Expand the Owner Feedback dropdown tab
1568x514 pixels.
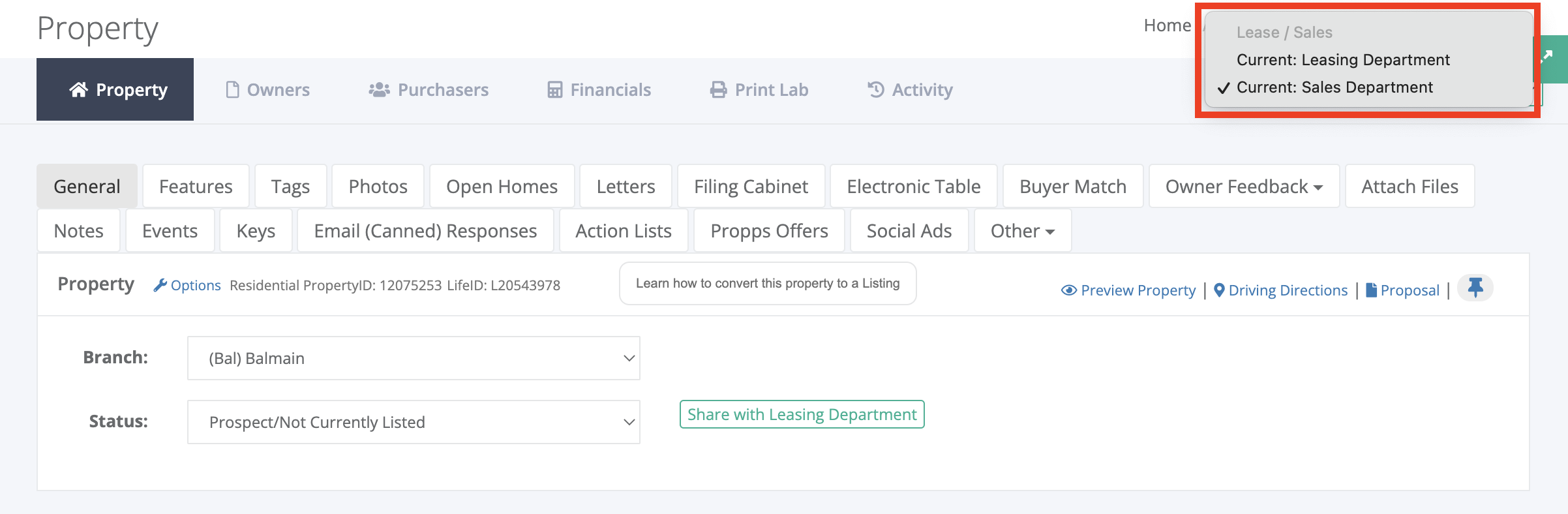1244,187
